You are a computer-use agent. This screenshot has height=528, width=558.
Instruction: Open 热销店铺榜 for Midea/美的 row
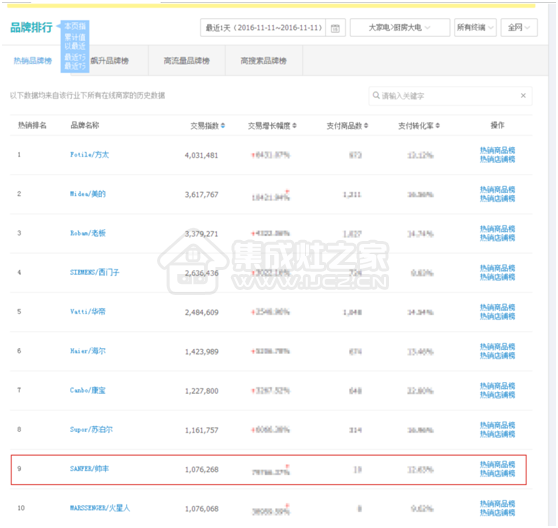click(x=497, y=198)
